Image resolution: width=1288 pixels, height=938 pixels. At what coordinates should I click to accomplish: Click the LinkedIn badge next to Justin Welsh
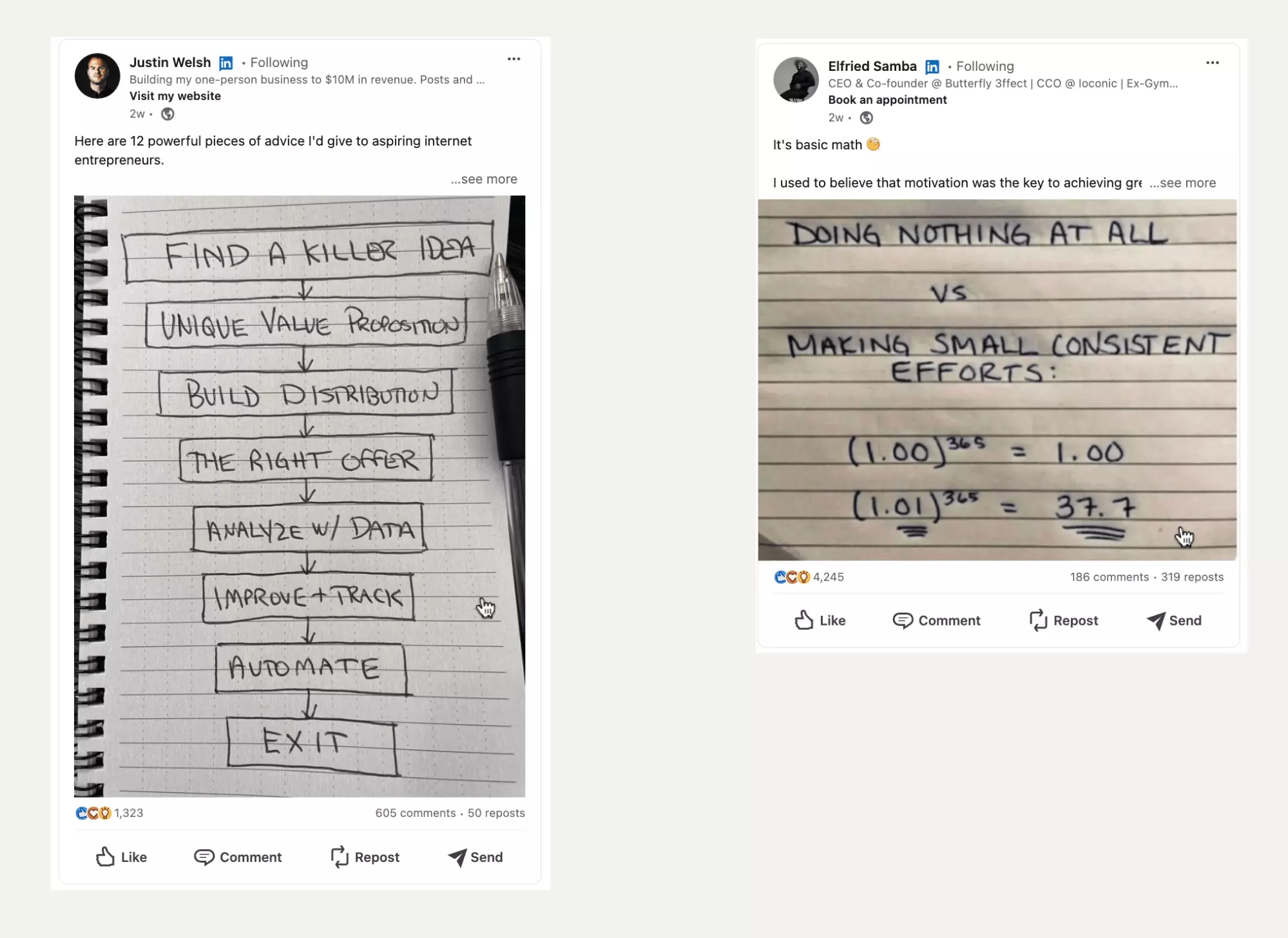226,62
